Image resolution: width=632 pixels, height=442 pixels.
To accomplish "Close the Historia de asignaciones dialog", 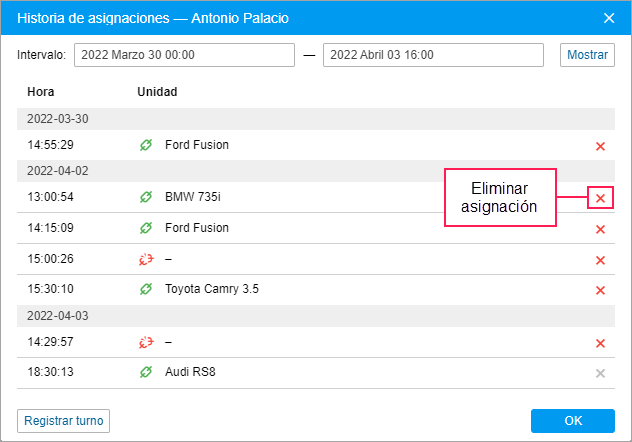I will coord(609,18).
